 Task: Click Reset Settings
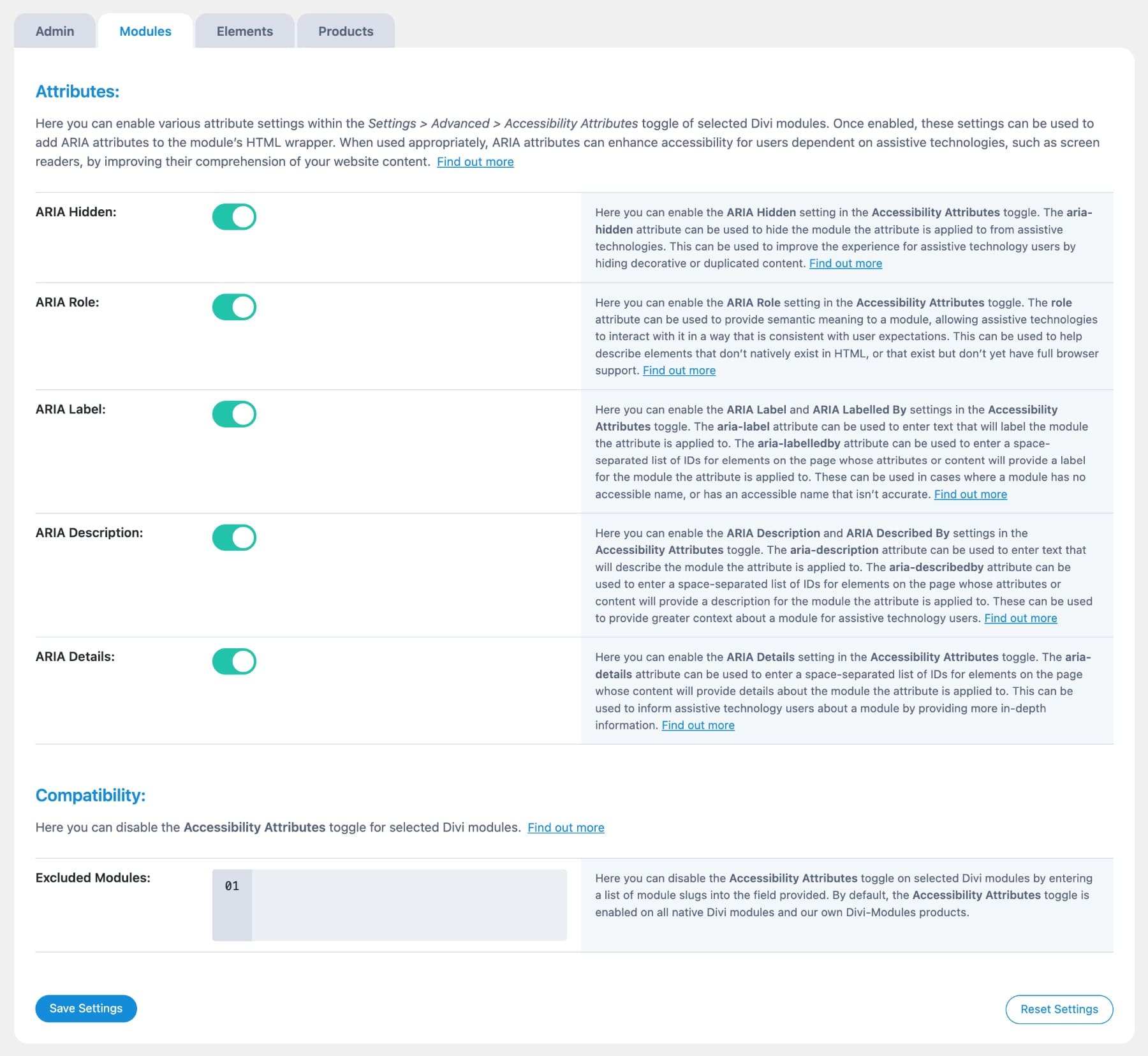point(1059,1009)
